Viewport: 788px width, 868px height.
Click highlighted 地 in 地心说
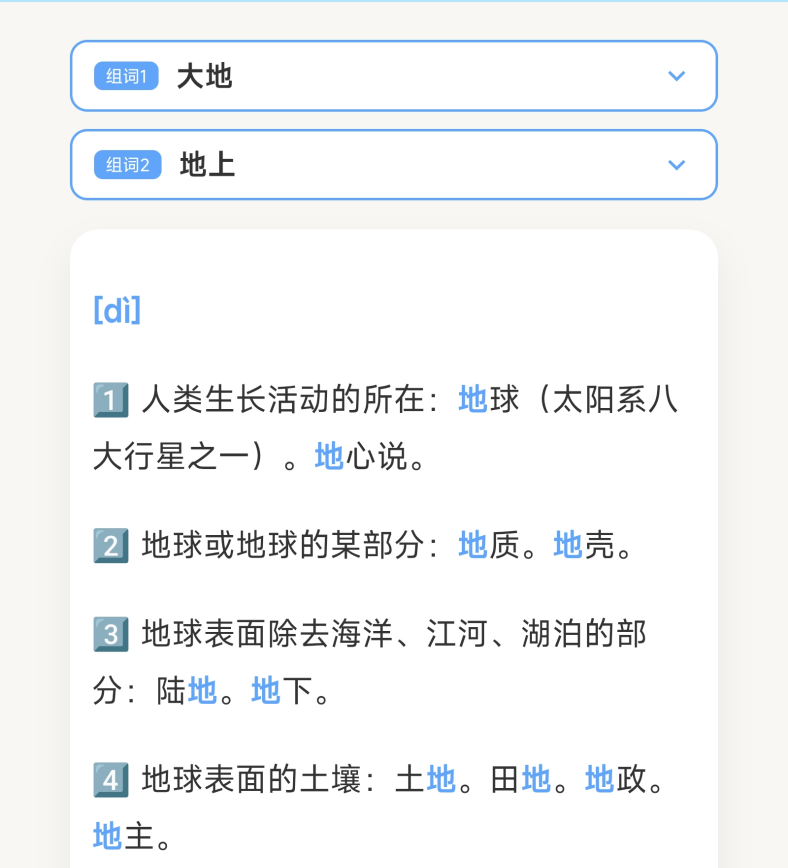[329, 457]
